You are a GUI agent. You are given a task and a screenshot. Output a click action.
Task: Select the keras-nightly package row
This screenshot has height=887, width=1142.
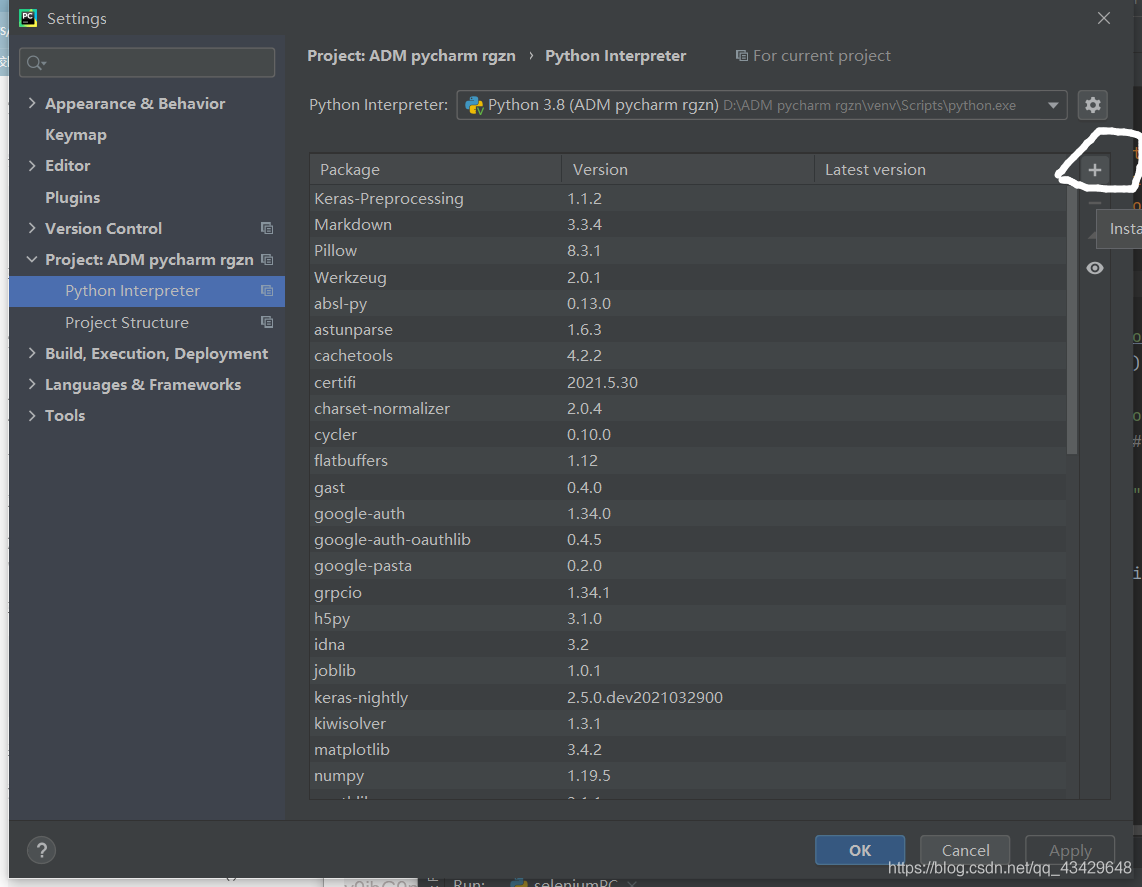point(688,697)
